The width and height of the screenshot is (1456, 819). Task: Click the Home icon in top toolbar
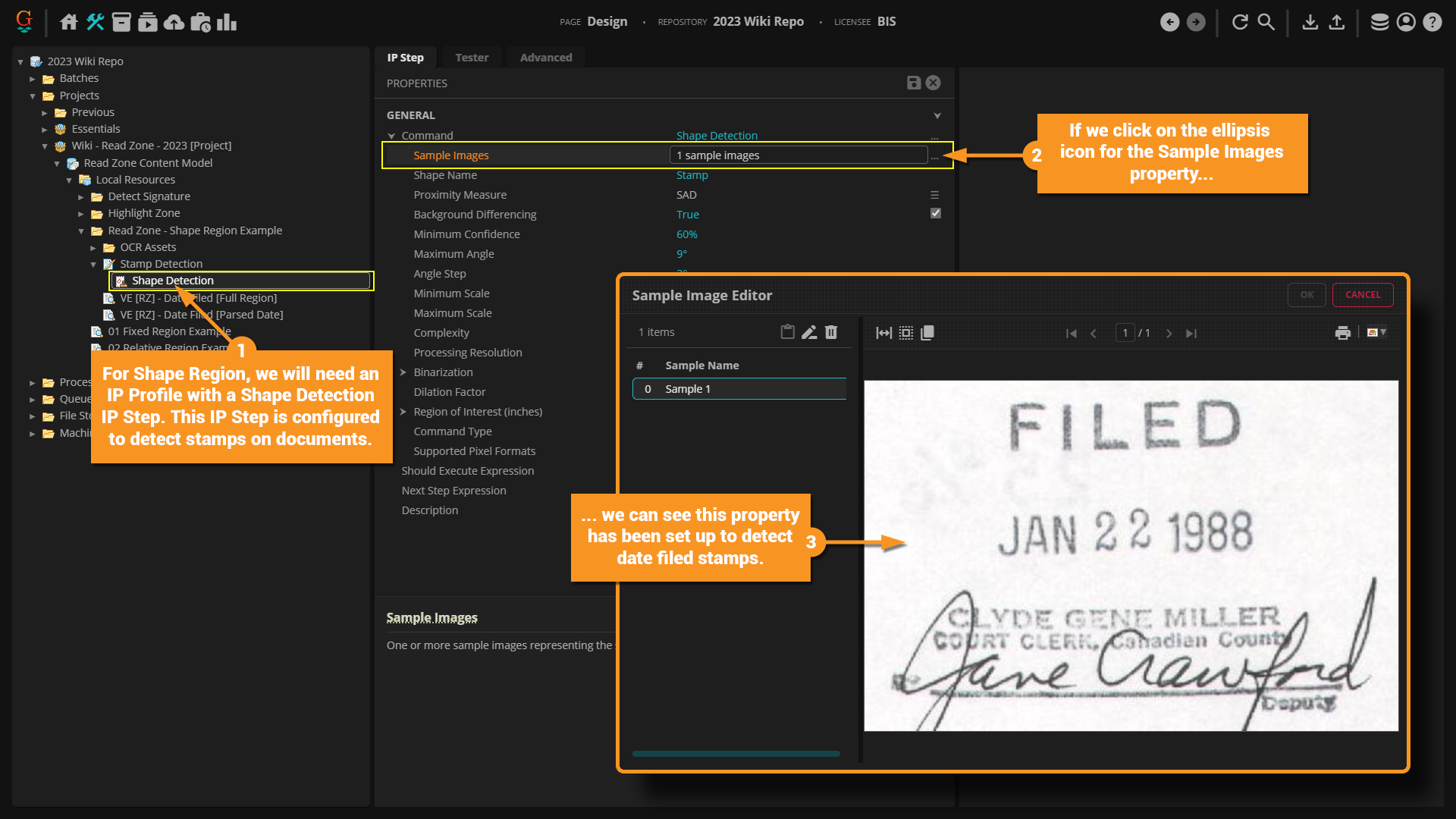point(69,22)
